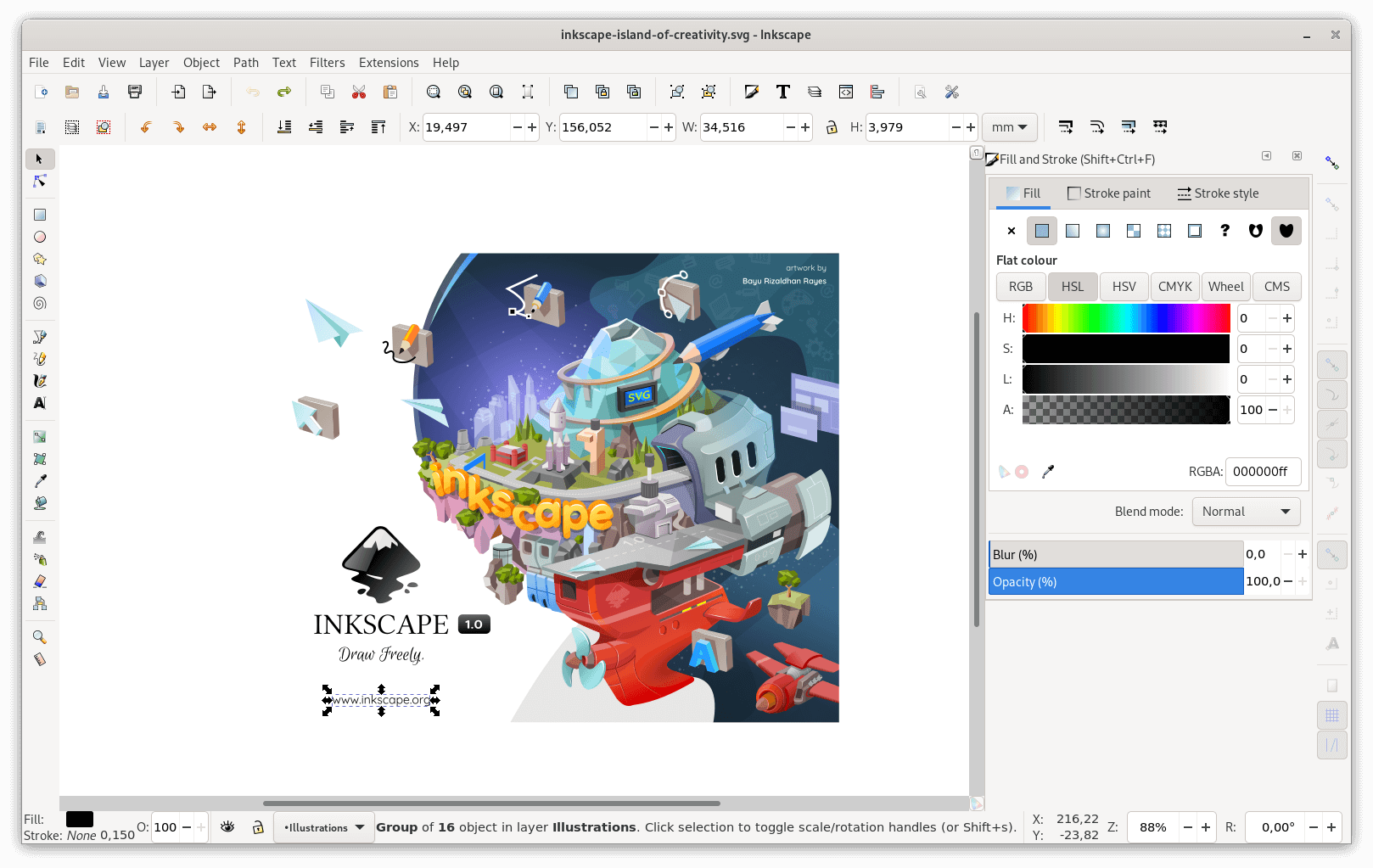1373x868 pixels.
Task: Click the Paste clipboard icon
Action: pyautogui.click(x=390, y=92)
